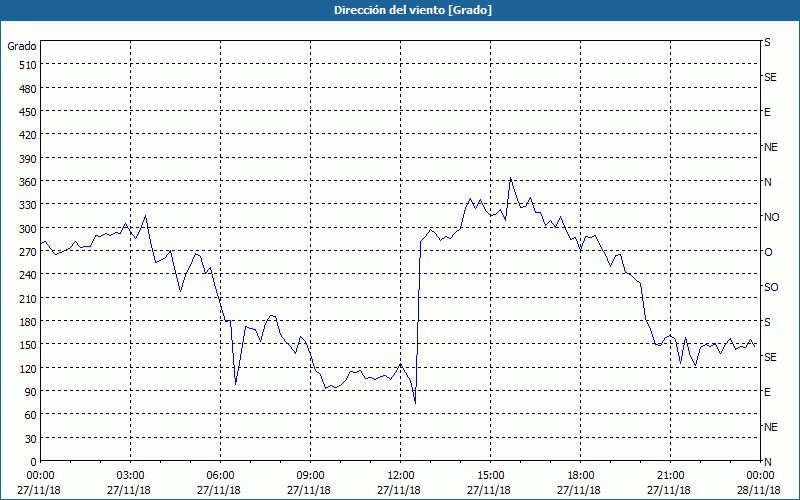Click the 09:00 time axis label
The width and height of the screenshot is (800, 500).
click(x=310, y=476)
